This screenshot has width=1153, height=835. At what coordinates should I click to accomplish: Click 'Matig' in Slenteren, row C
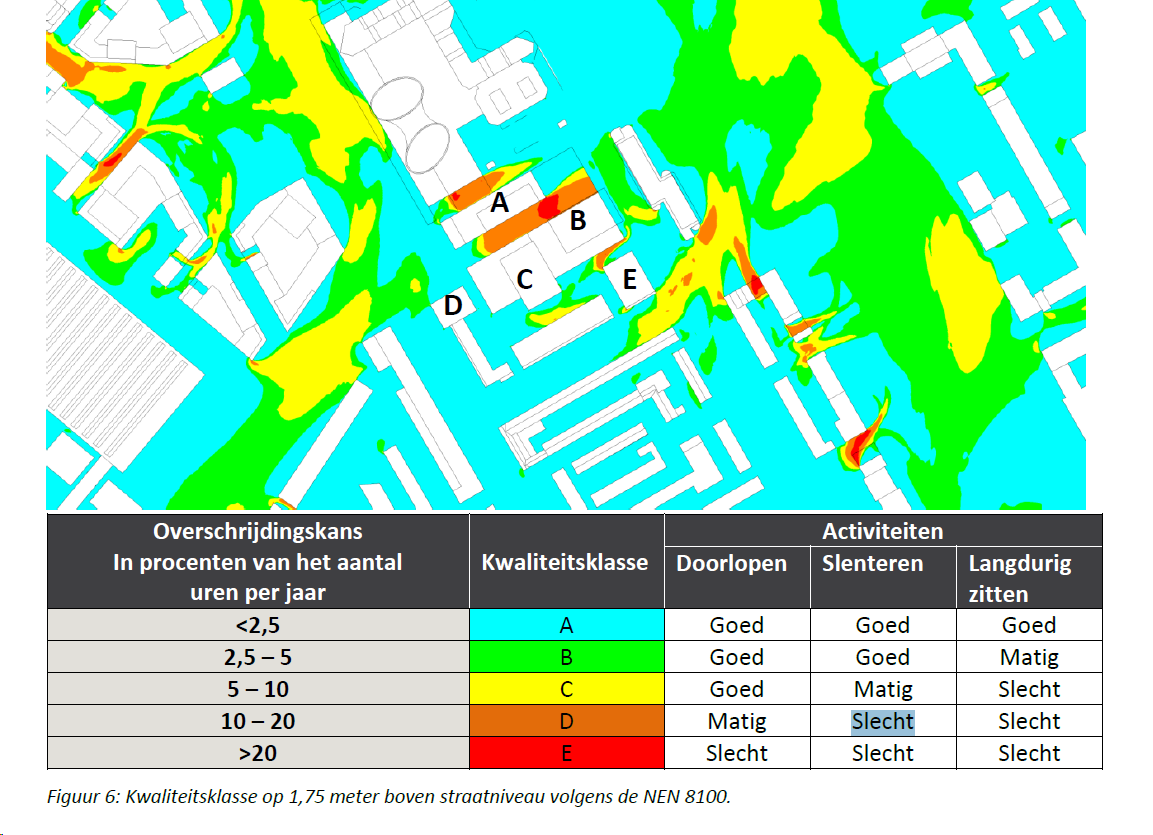point(883,689)
